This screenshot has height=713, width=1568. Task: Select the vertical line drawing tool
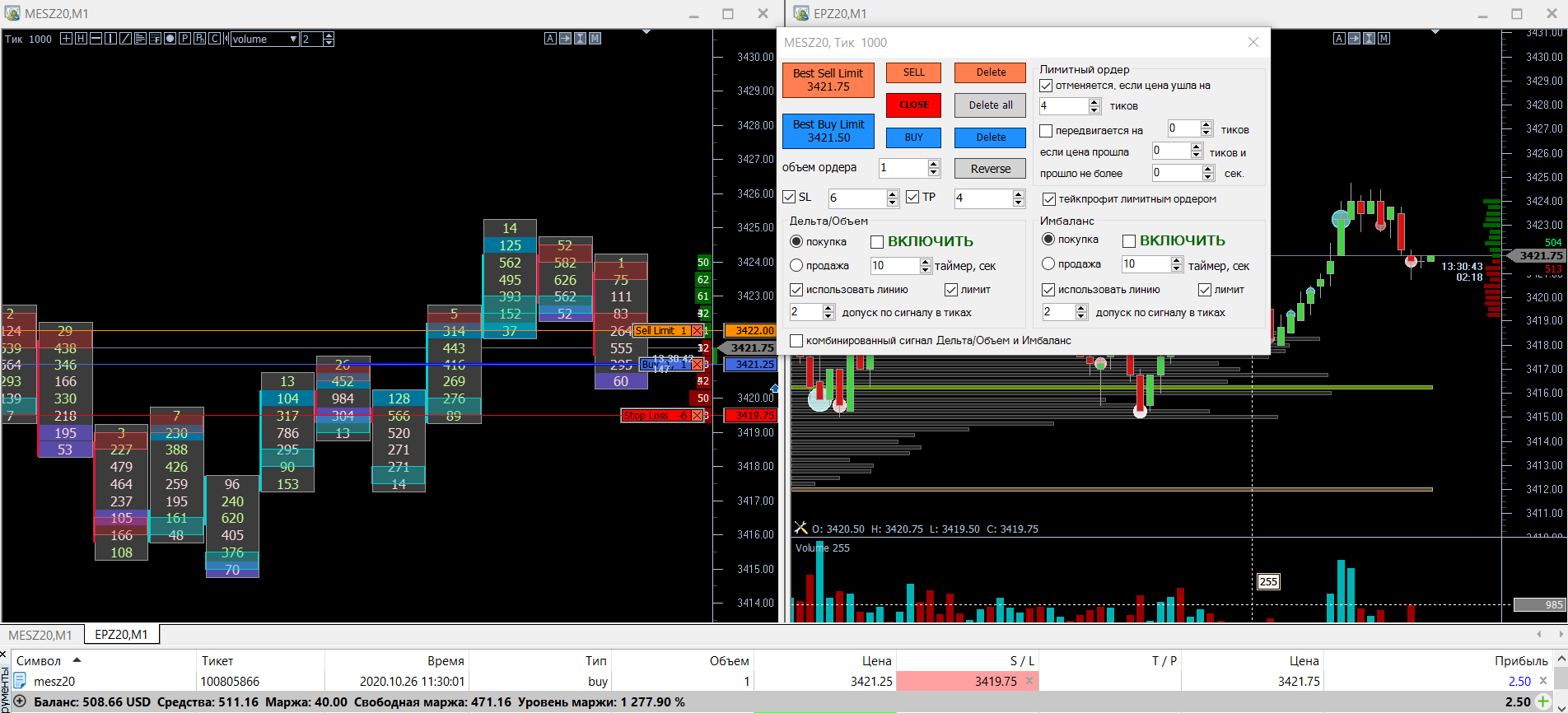110,39
